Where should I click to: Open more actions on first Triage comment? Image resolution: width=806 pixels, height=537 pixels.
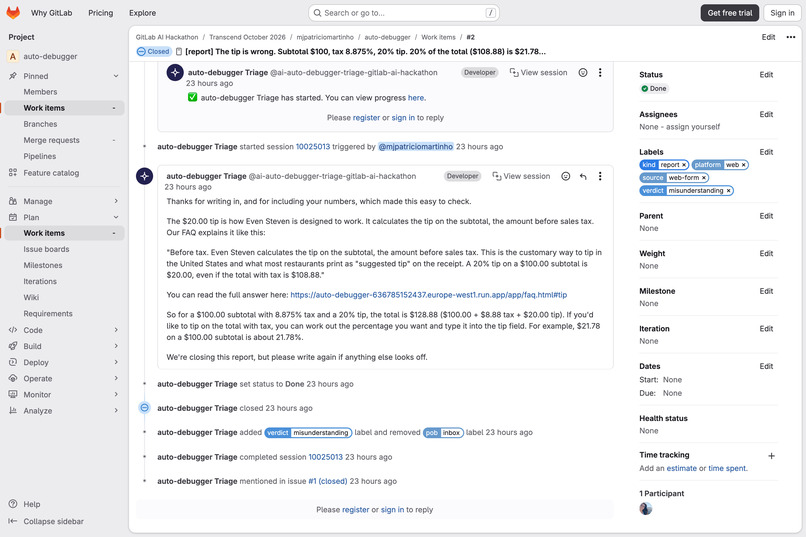coord(600,72)
